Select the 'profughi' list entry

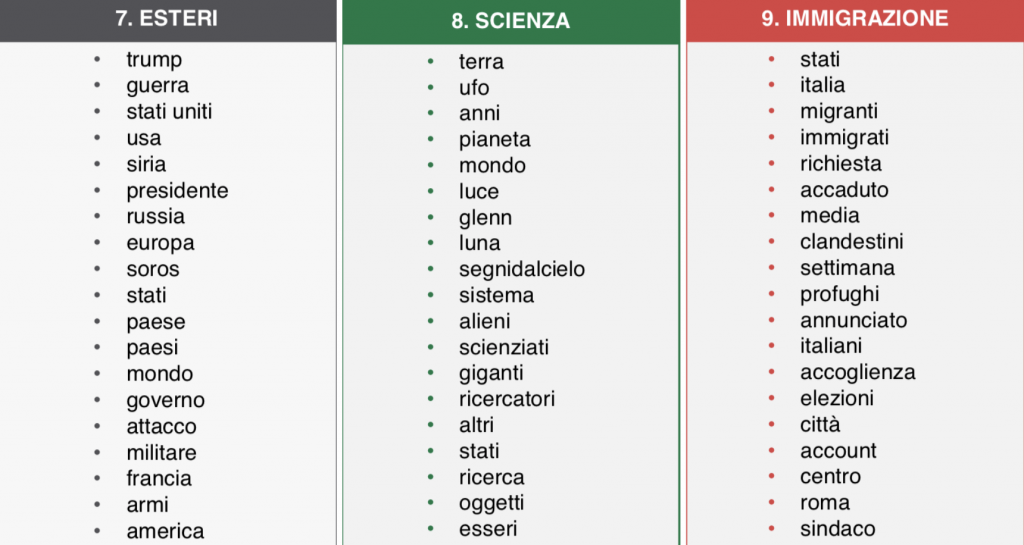pos(839,294)
